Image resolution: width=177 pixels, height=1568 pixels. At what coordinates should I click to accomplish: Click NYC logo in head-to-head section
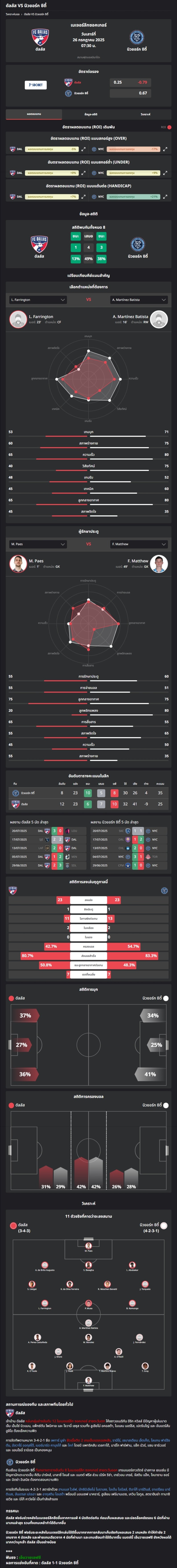(x=138, y=244)
